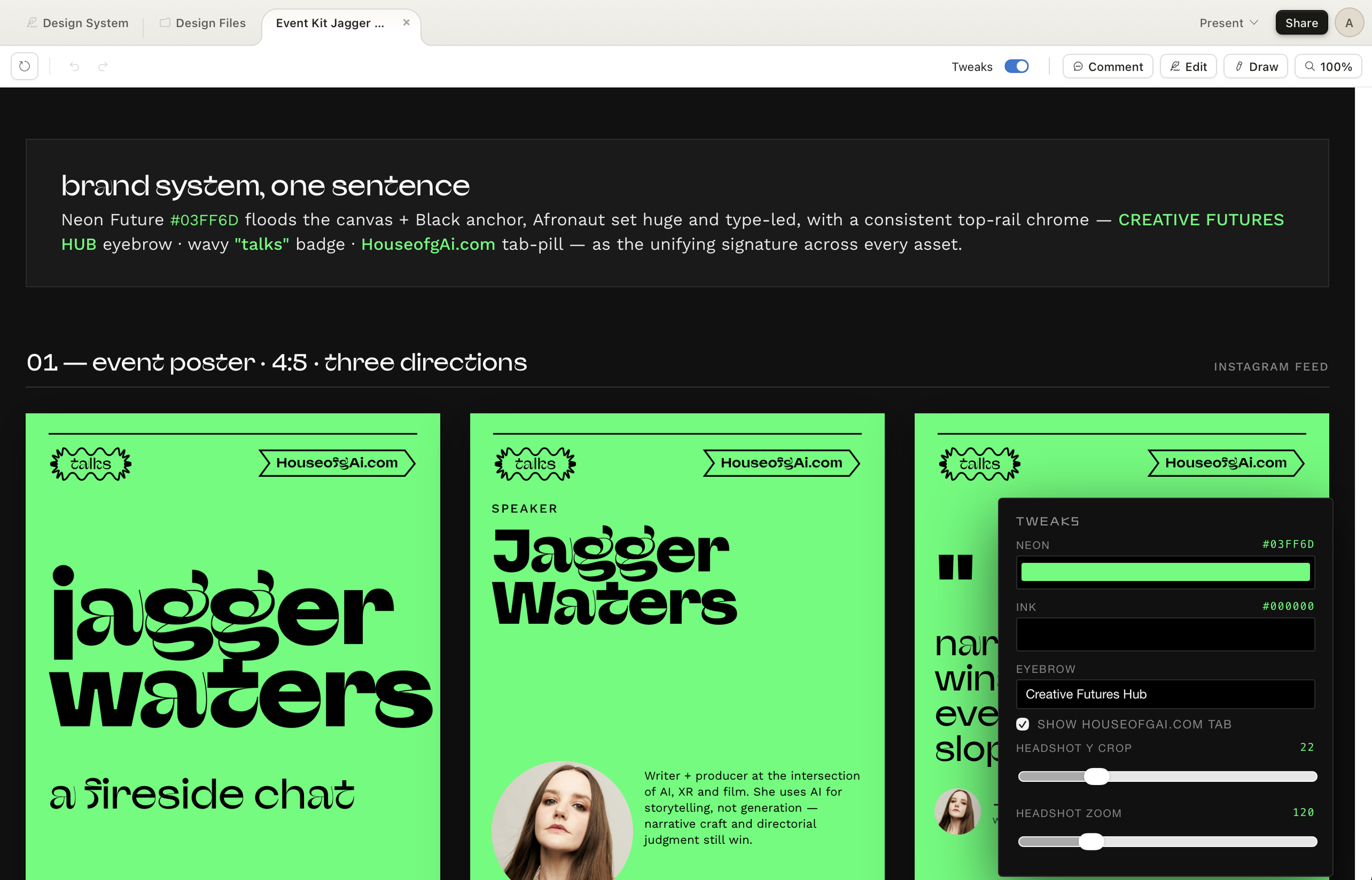Click the undo arrow icon

[x=74, y=66]
